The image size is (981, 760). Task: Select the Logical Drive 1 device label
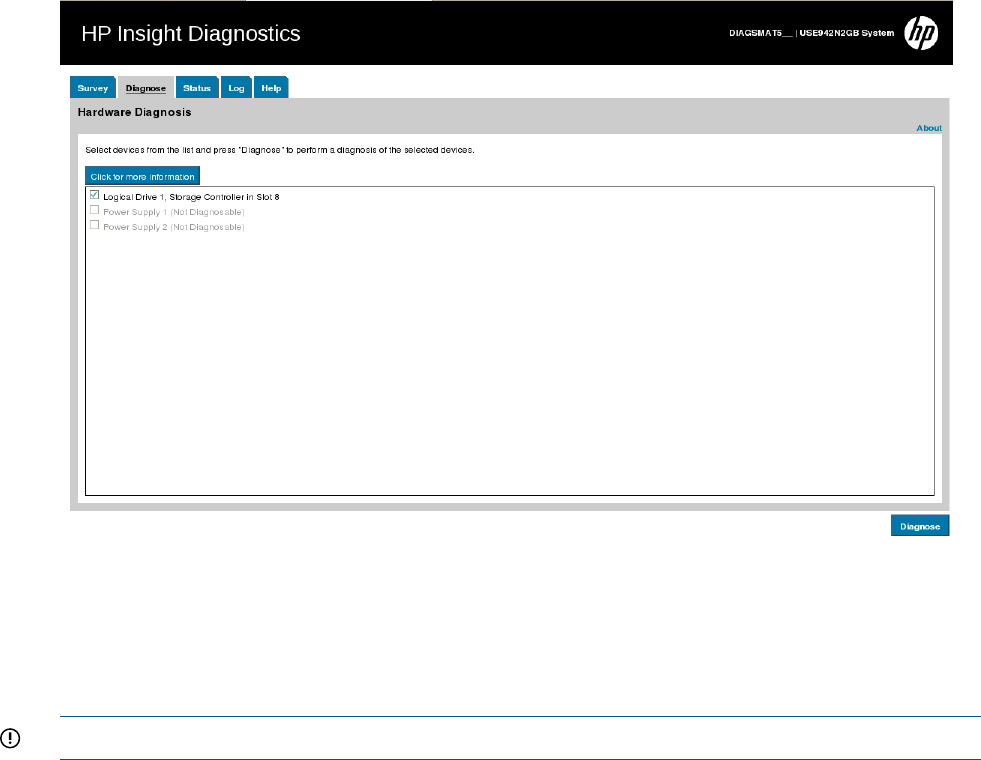(191, 197)
